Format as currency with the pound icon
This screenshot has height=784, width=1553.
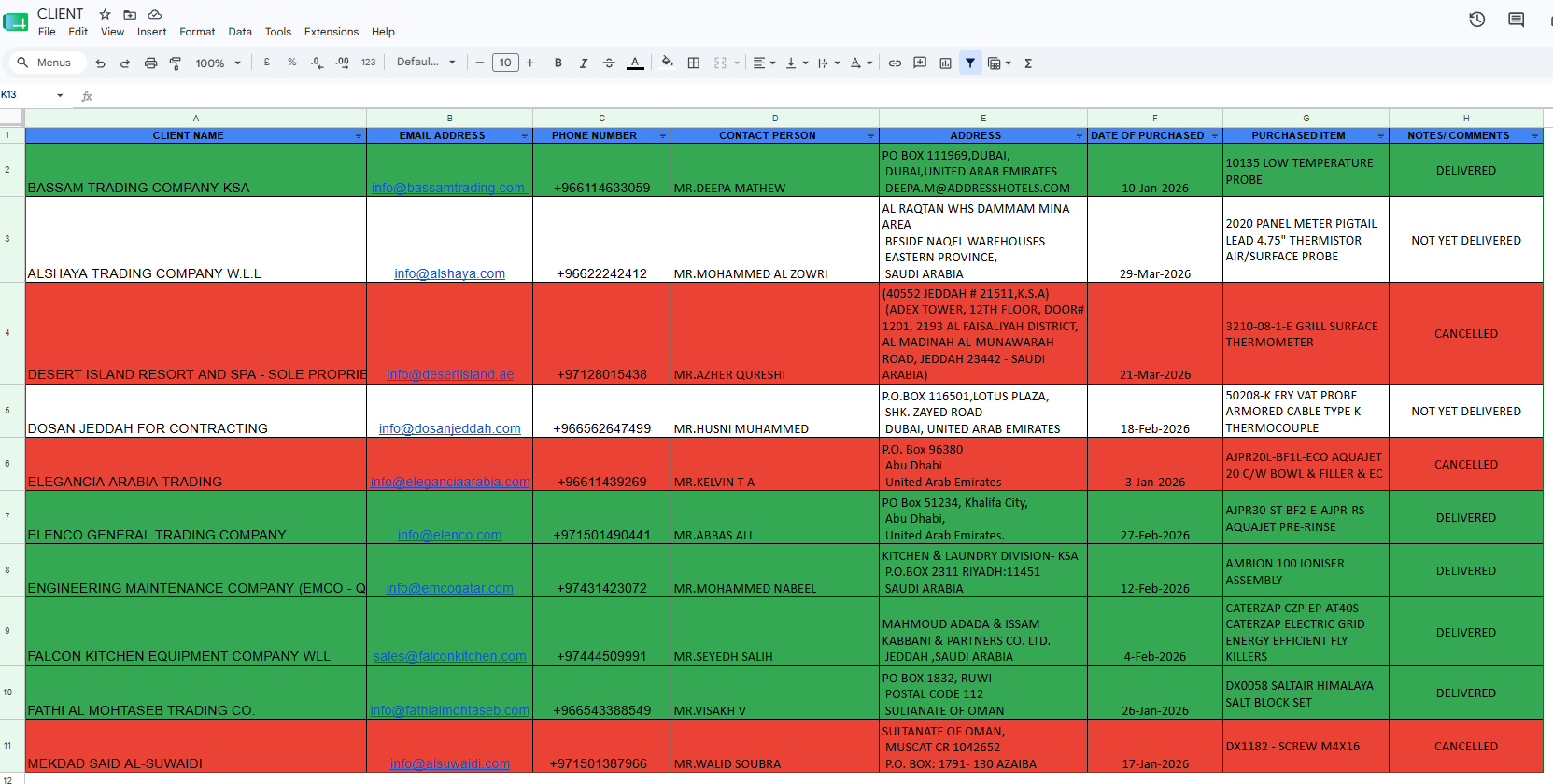pos(267,63)
